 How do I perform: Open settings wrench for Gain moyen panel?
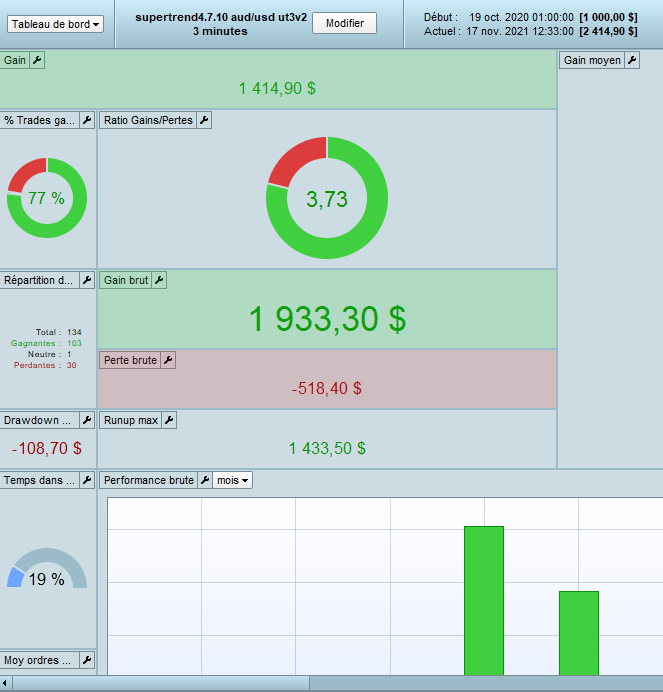632,60
